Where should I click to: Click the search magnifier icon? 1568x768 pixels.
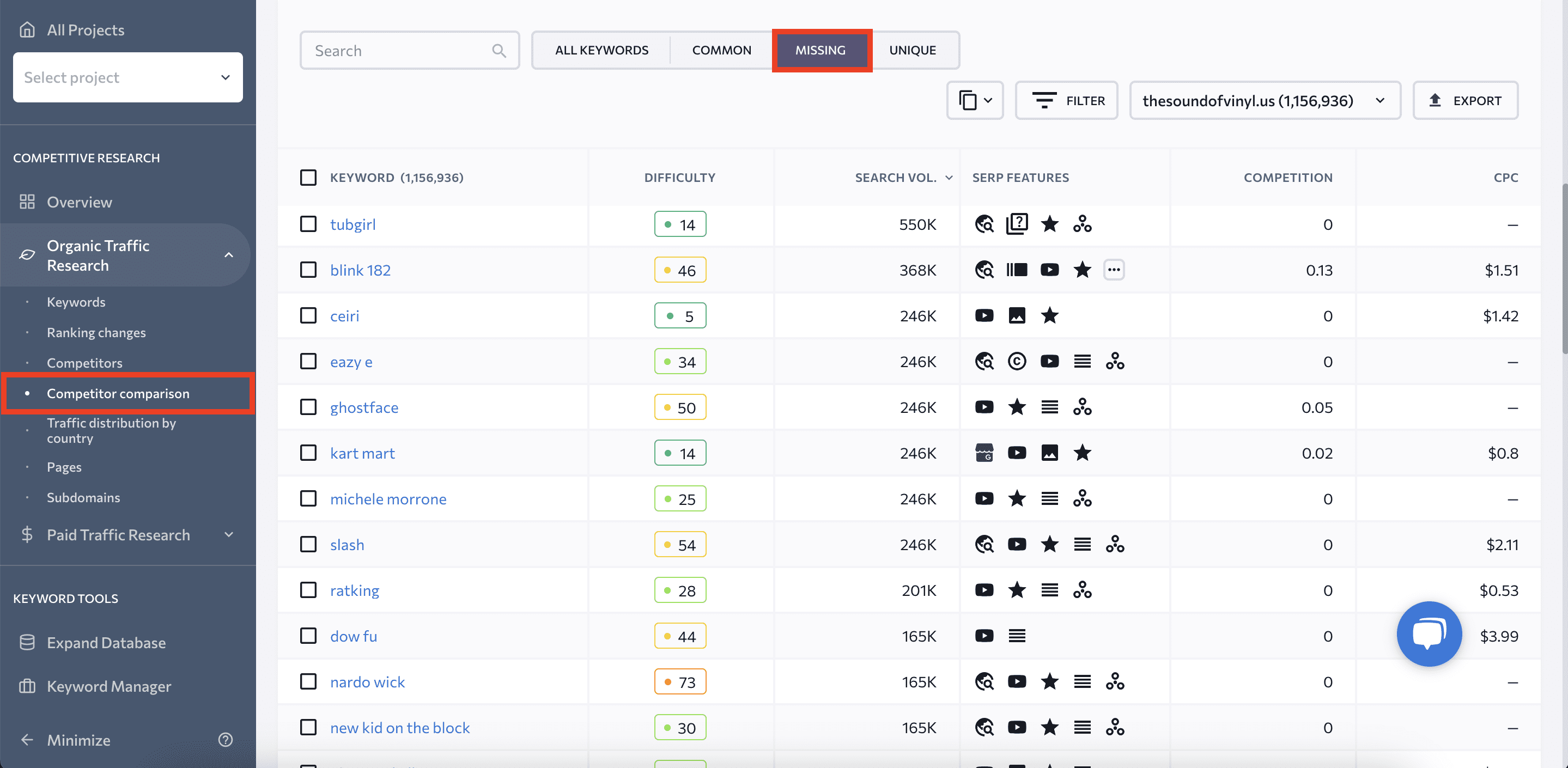click(x=499, y=51)
